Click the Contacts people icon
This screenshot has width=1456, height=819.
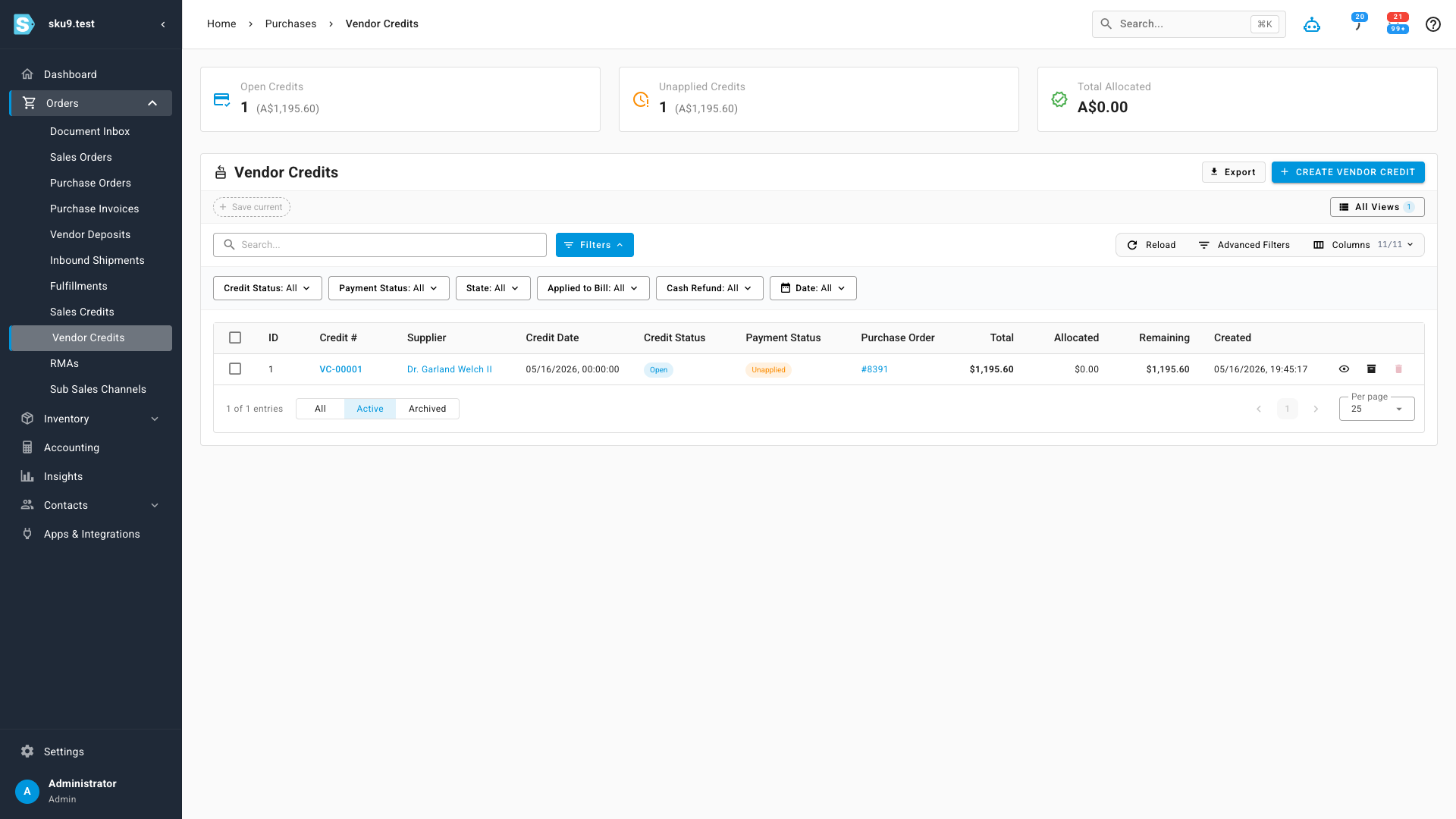27,505
